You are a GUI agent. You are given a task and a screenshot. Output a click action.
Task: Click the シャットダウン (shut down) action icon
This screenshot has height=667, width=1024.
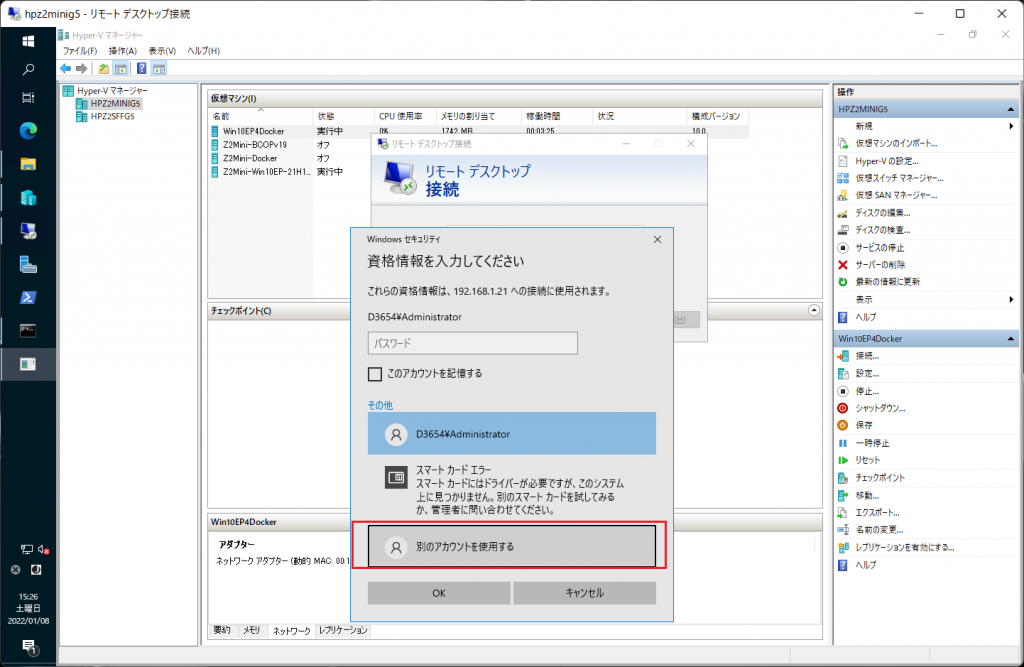pyautogui.click(x=843, y=408)
